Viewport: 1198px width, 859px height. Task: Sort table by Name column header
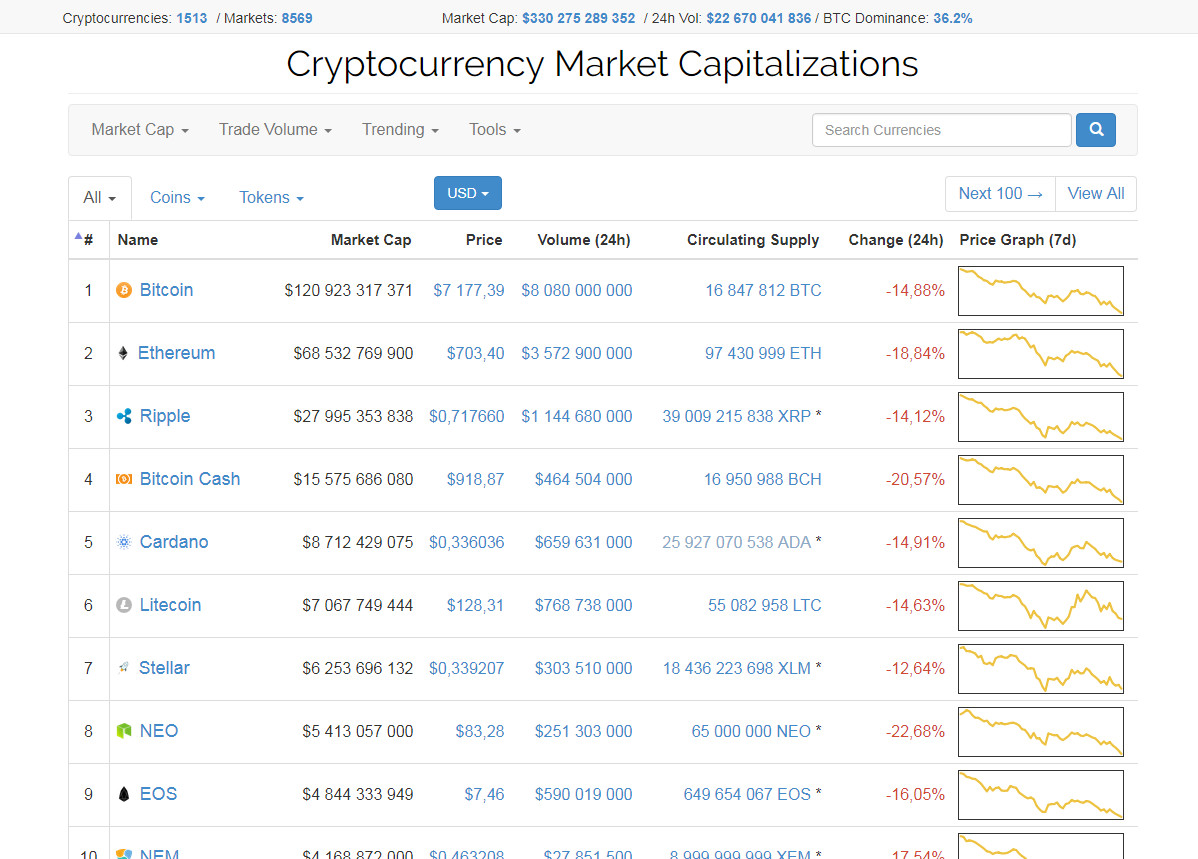coord(138,240)
